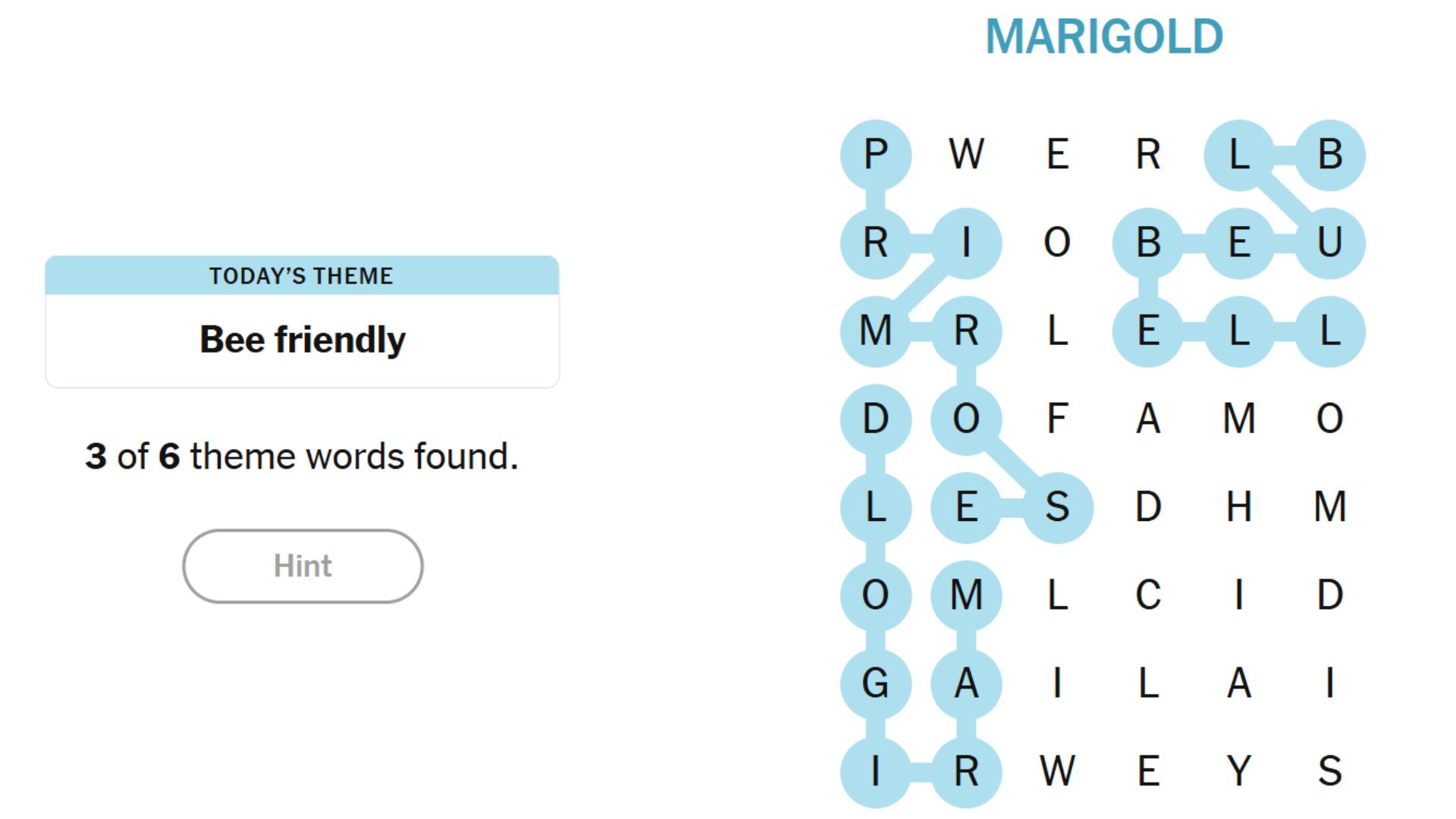Click the TODAY'S THEME header banner
The height and width of the screenshot is (819, 1456).
[x=301, y=276]
